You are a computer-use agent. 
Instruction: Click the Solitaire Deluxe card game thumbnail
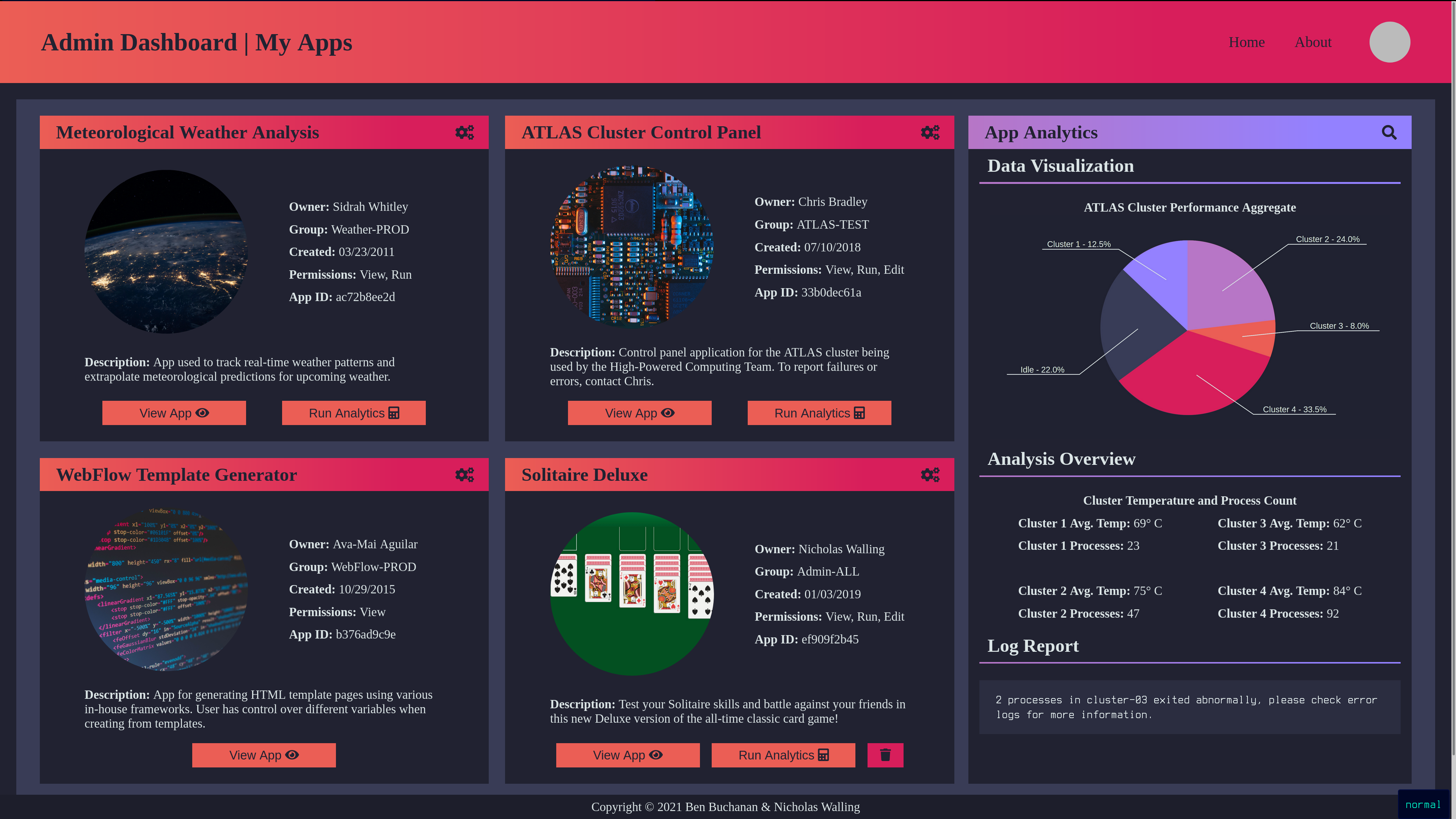coord(631,593)
